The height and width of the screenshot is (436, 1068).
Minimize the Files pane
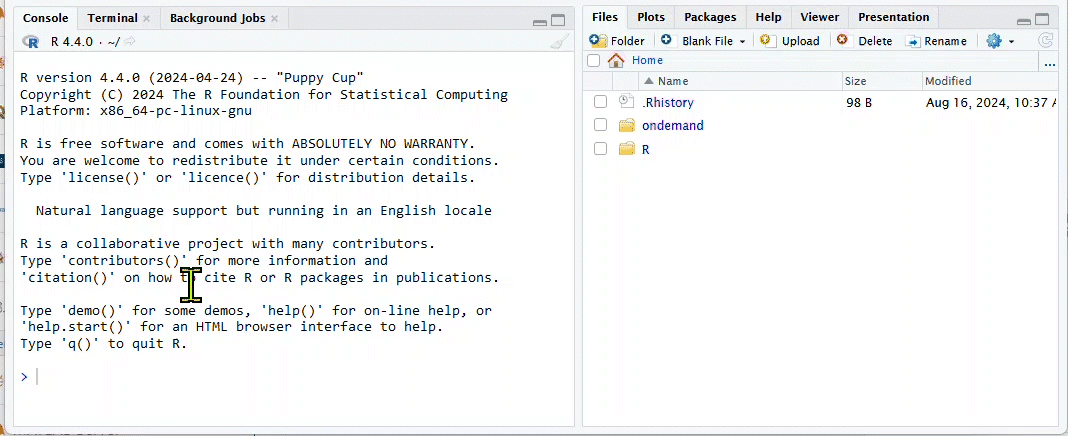click(x=1024, y=21)
